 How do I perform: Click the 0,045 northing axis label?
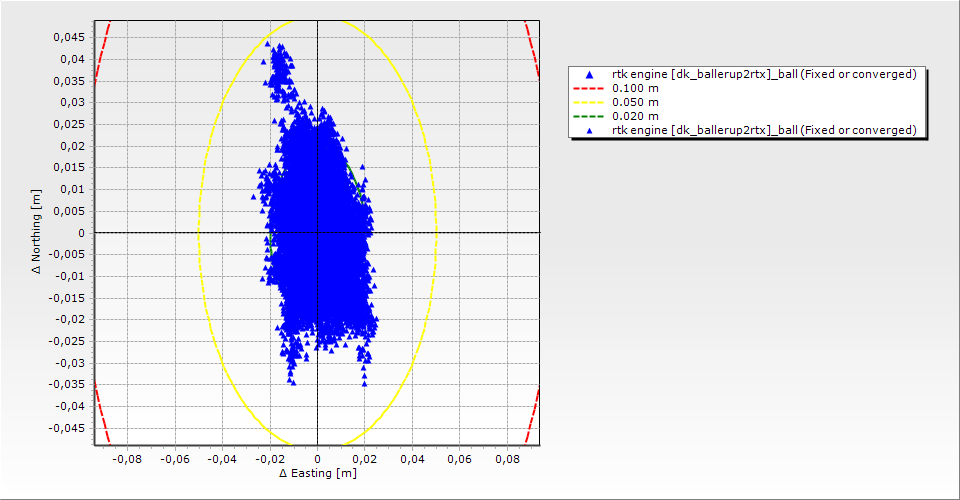[69, 37]
